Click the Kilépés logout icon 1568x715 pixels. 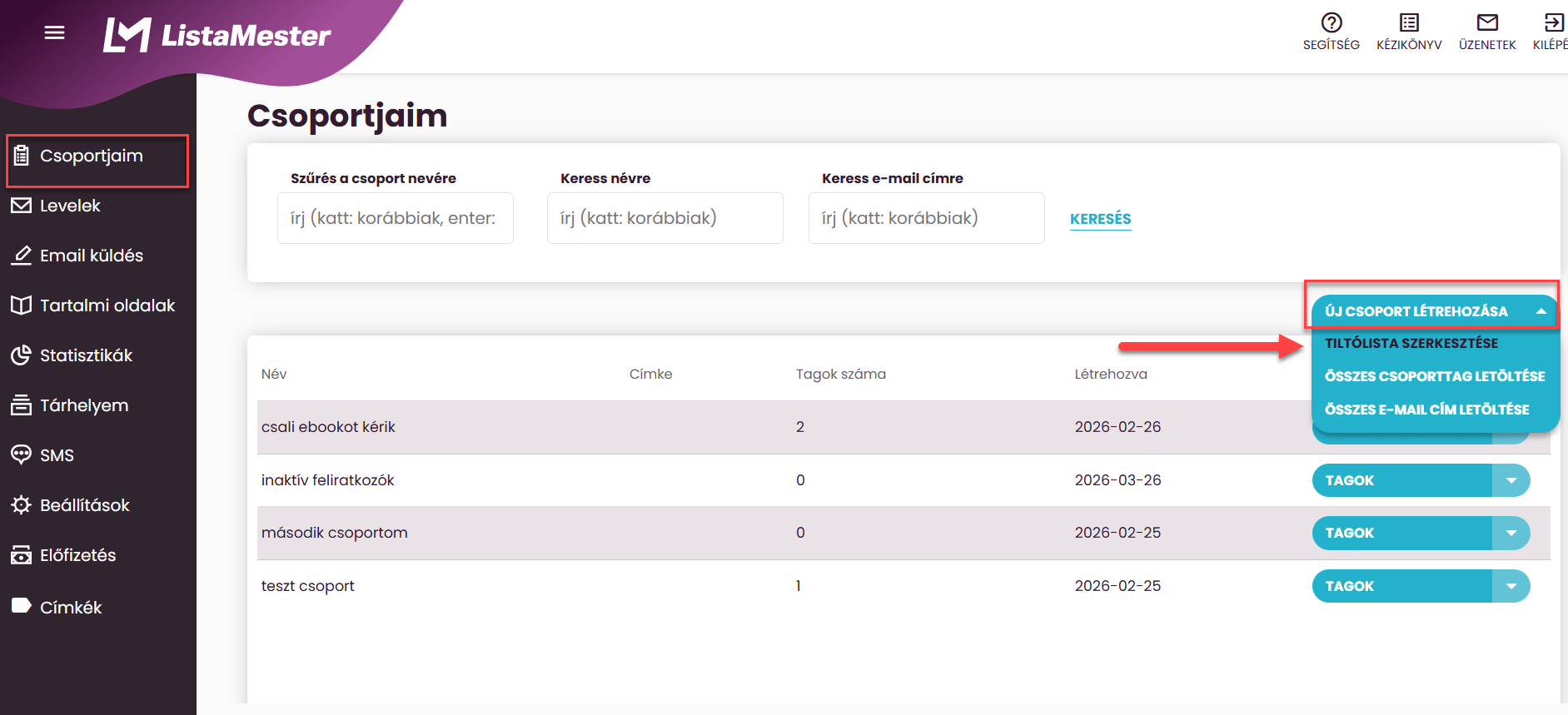1554,22
